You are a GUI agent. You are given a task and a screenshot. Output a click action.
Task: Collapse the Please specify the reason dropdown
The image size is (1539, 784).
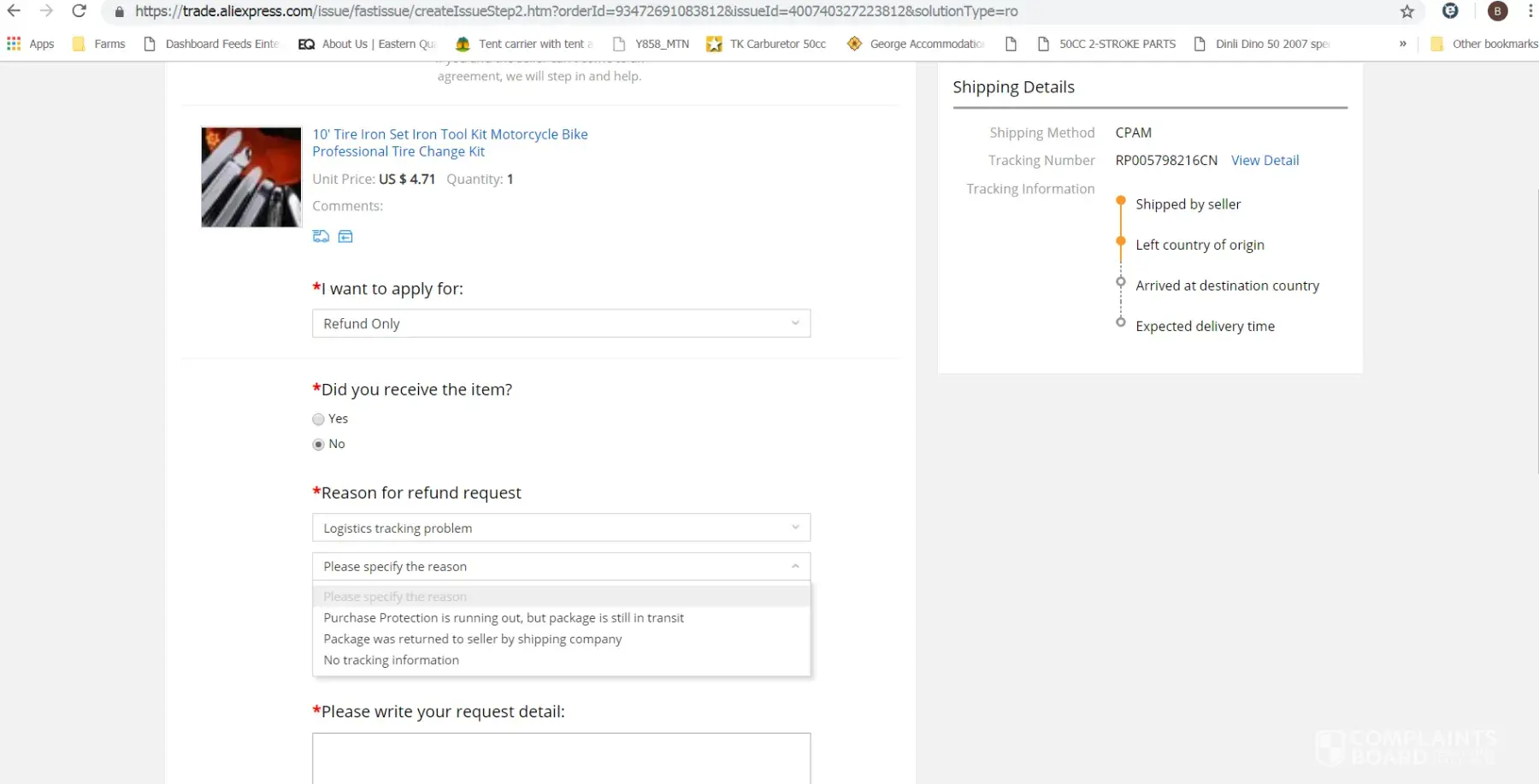point(561,567)
